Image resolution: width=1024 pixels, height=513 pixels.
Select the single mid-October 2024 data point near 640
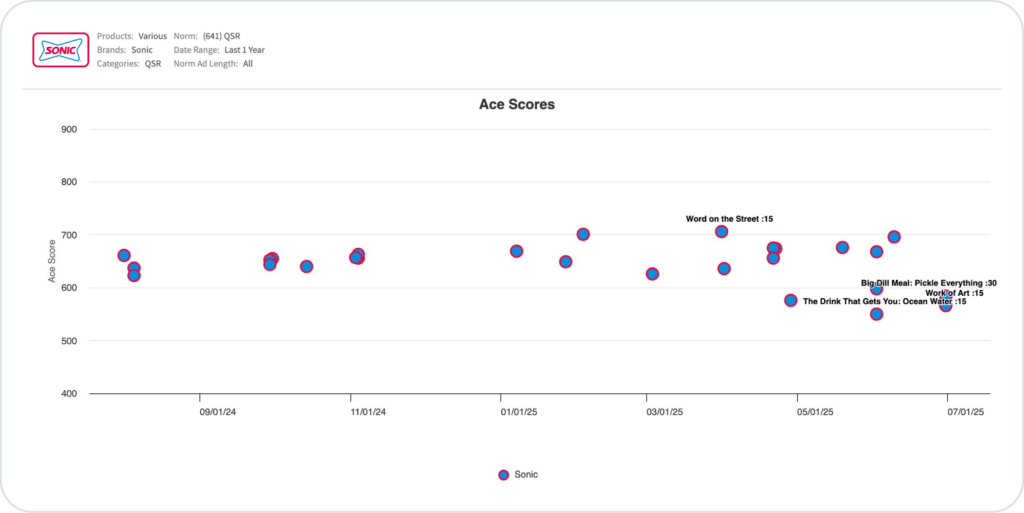pos(306,266)
